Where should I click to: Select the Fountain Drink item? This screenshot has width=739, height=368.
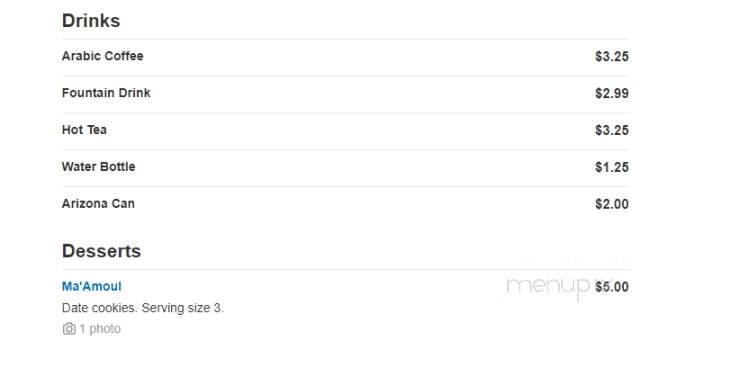coord(106,93)
